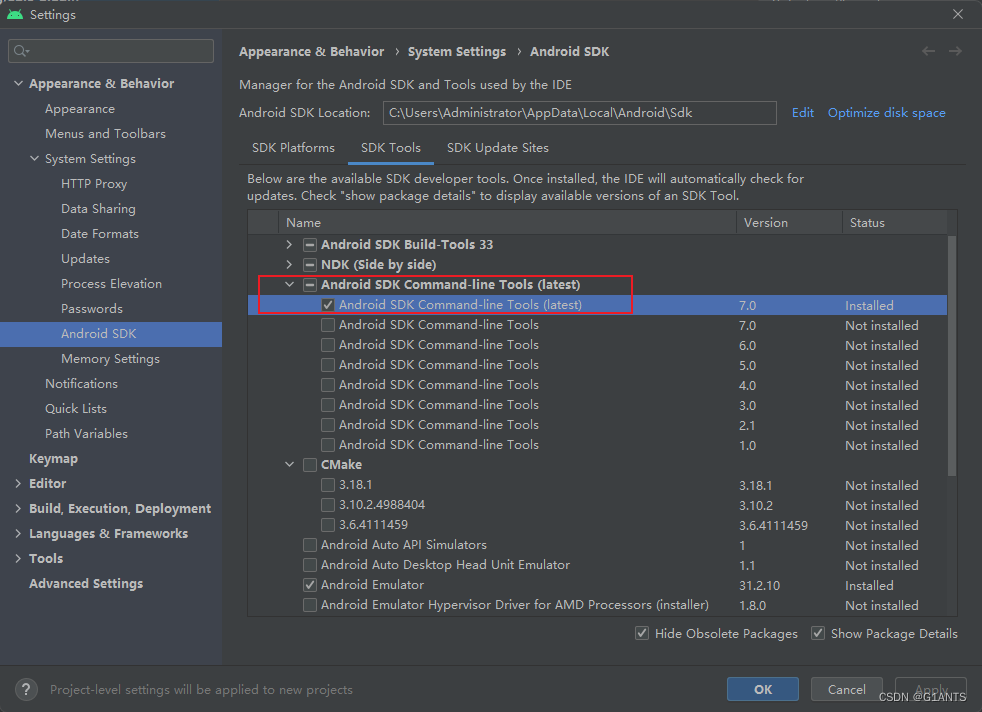
Task: Toggle Show Package Details checkbox
Action: [x=818, y=633]
